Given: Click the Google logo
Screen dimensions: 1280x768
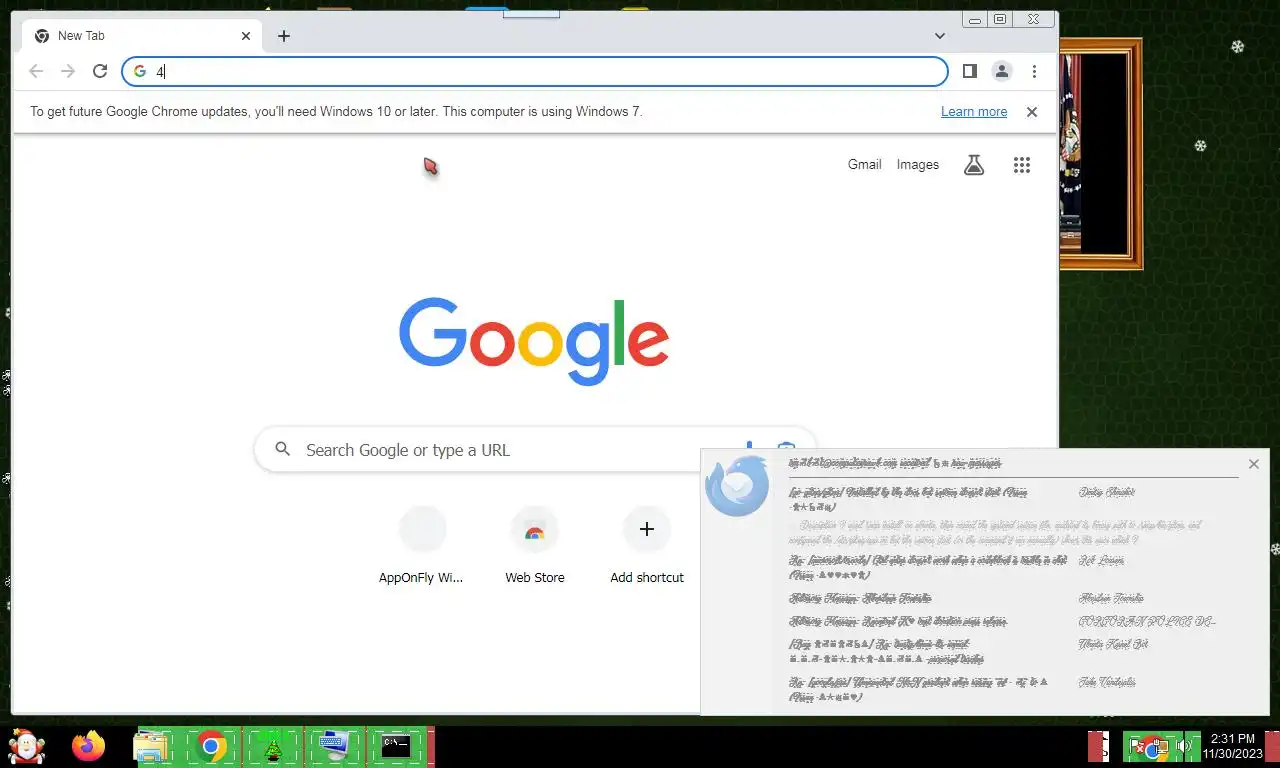Looking at the screenshot, I should coord(535,340).
